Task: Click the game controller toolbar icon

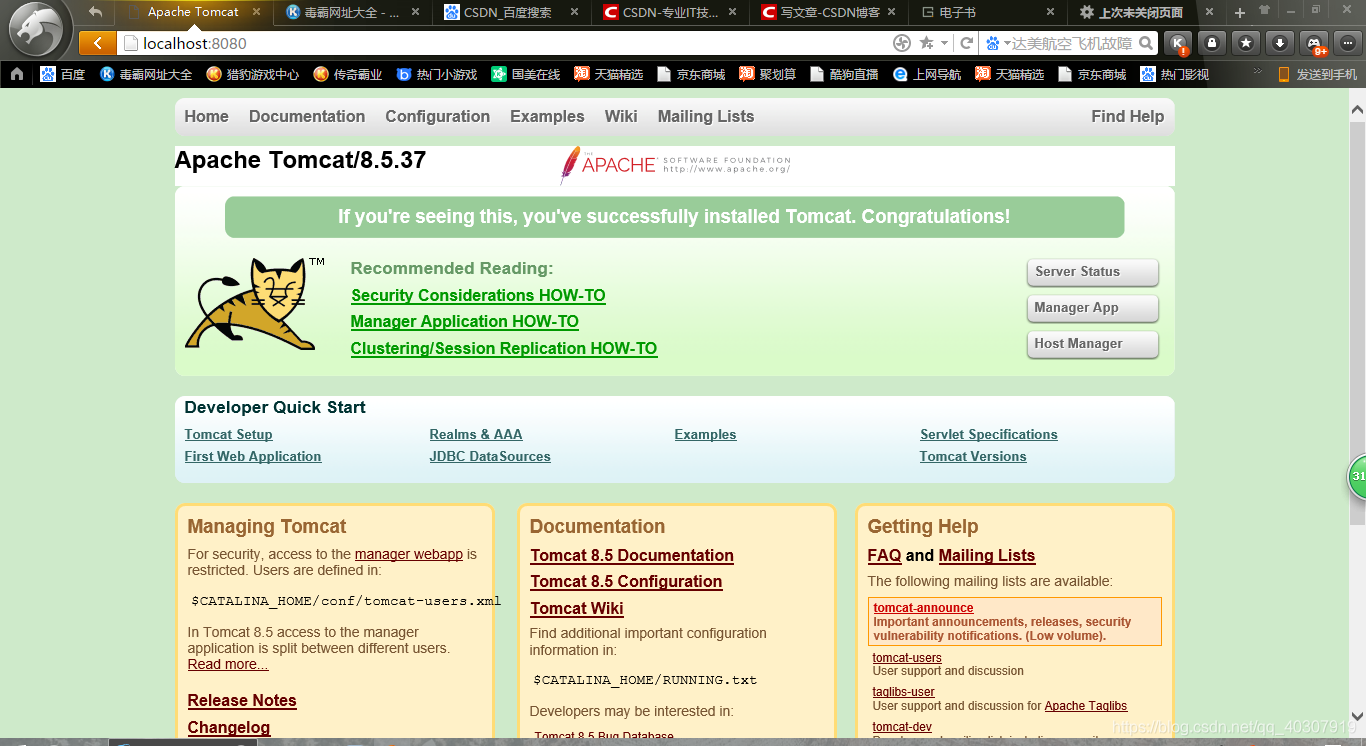Action: [1314, 43]
